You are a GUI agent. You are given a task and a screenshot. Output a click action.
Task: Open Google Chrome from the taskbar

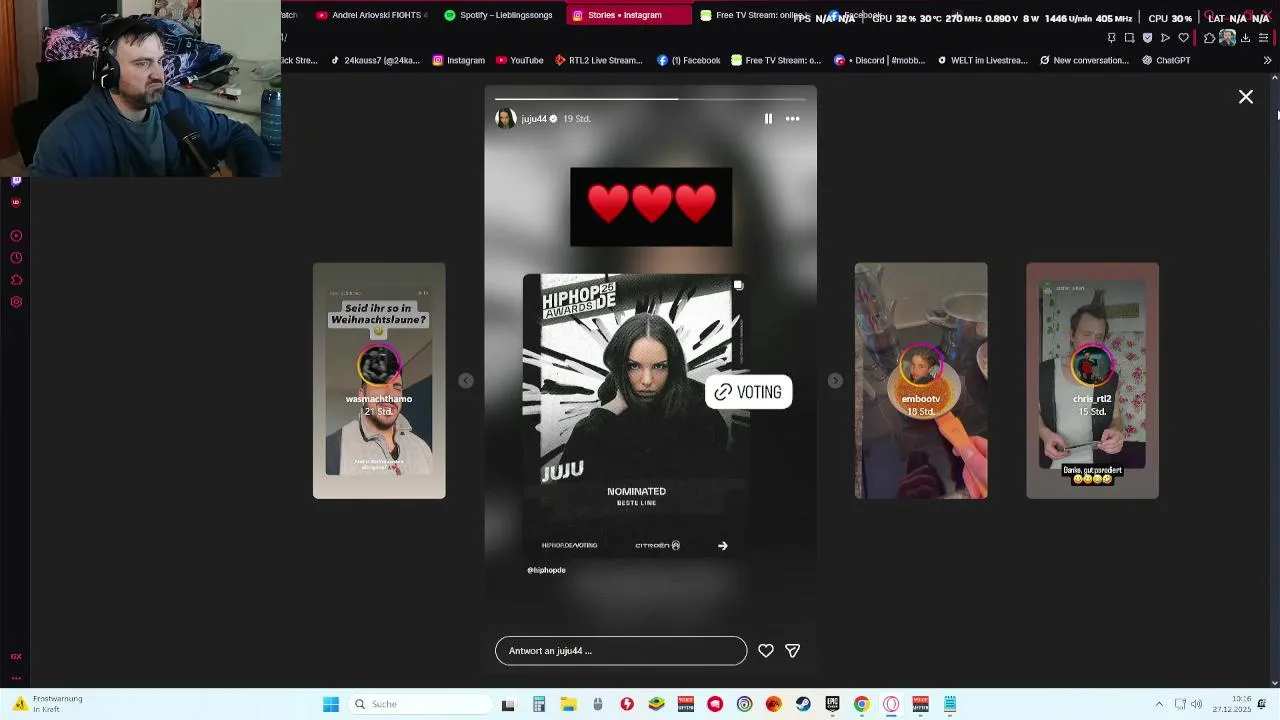pos(861,704)
